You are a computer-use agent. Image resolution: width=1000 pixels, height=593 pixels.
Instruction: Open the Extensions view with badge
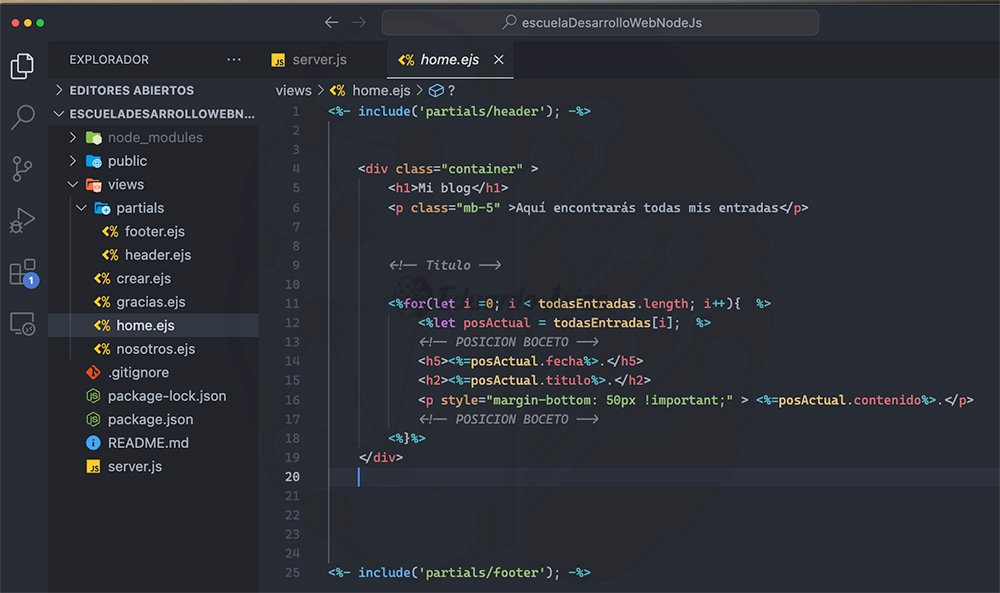point(24,273)
